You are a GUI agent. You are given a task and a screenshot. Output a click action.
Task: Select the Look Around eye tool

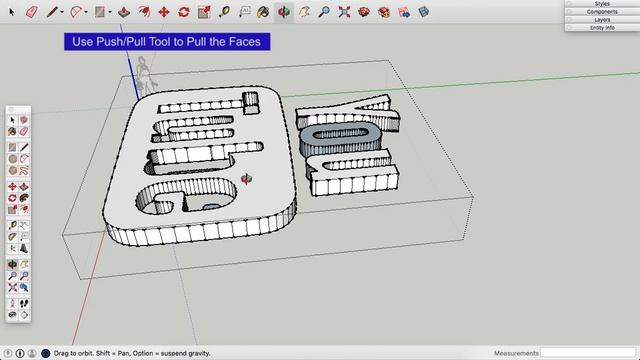(x=12, y=315)
